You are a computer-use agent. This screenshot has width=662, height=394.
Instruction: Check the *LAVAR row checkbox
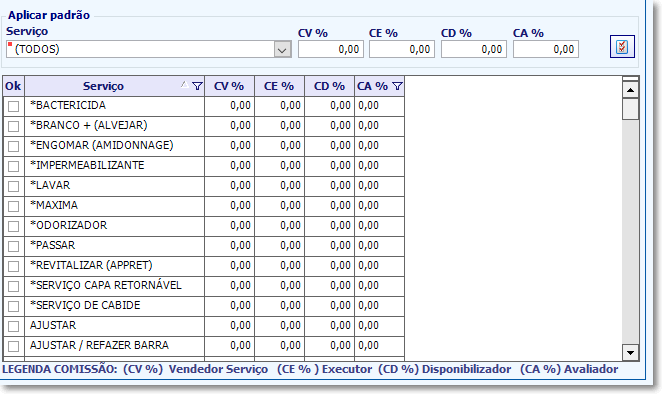click(14, 186)
